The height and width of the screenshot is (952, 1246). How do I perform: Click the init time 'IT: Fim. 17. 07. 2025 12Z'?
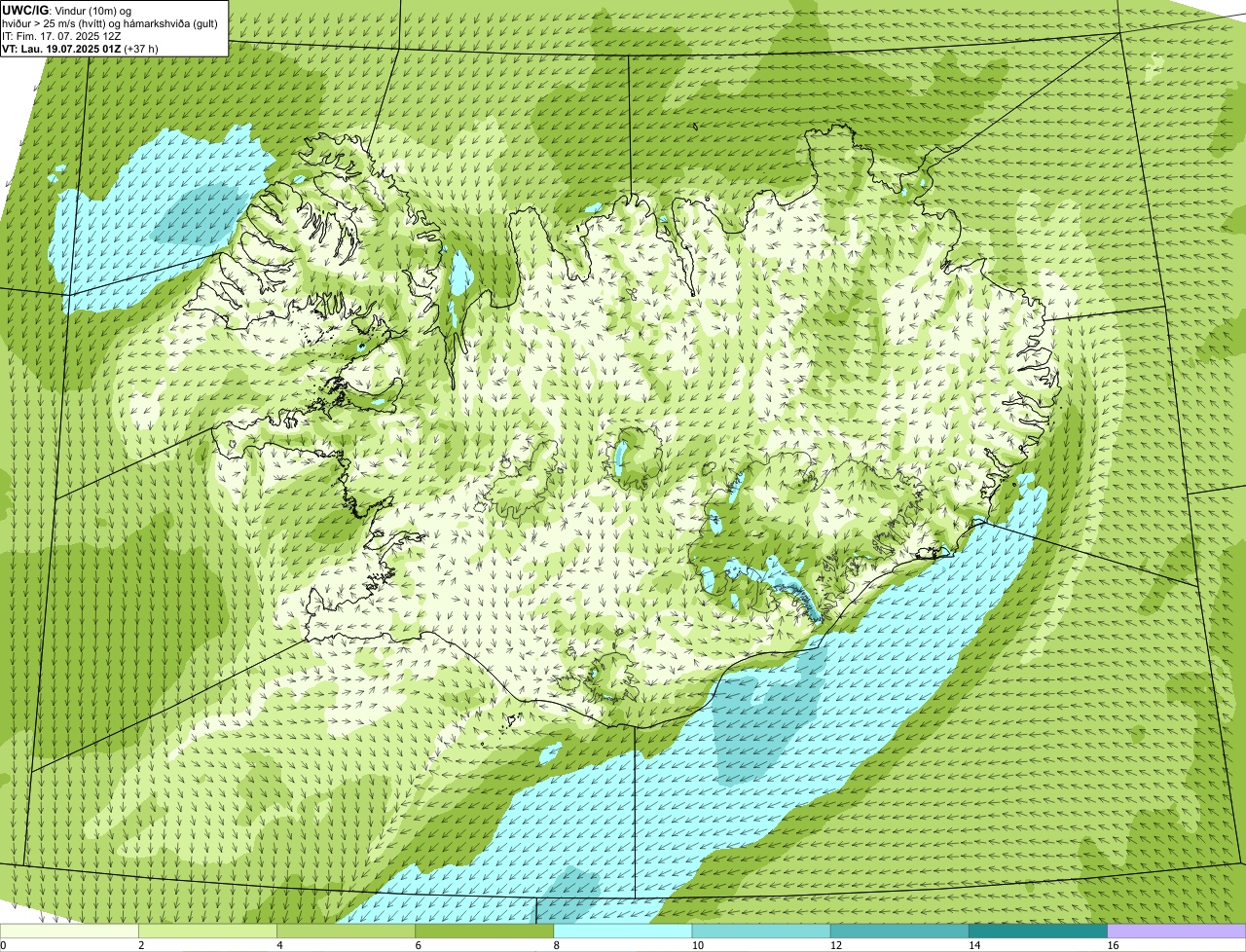tap(61, 35)
